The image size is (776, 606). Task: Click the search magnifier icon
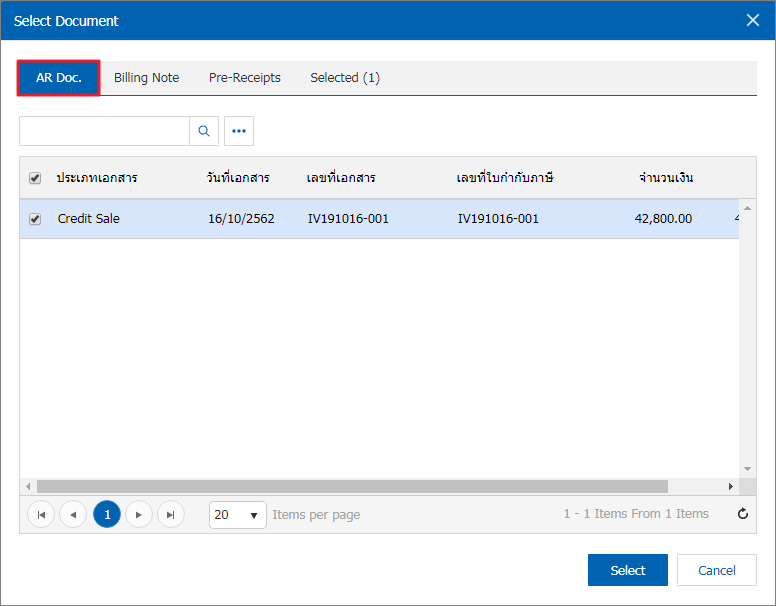pyautogui.click(x=204, y=131)
